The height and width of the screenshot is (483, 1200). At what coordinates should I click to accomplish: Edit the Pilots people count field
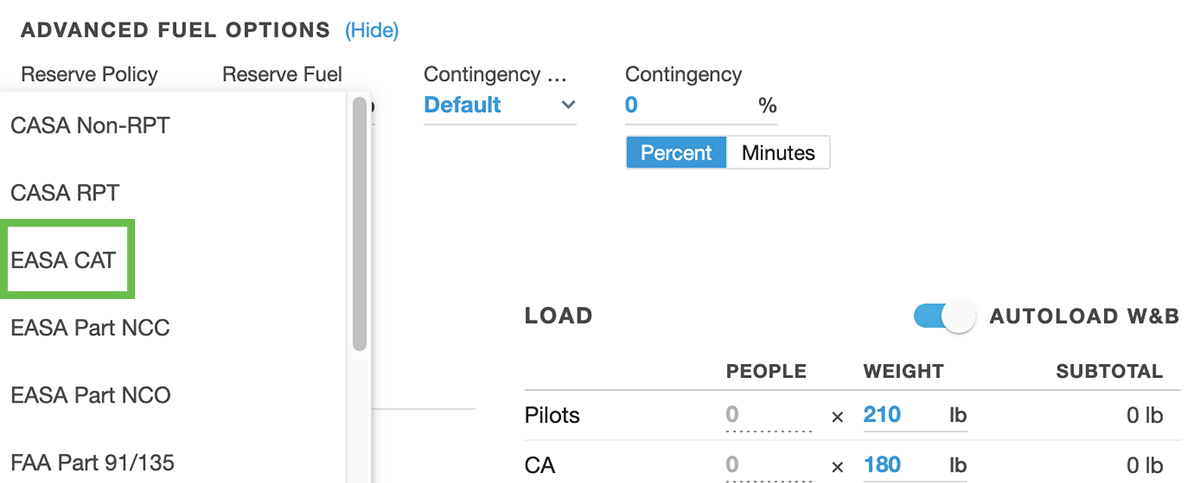[768, 415]
